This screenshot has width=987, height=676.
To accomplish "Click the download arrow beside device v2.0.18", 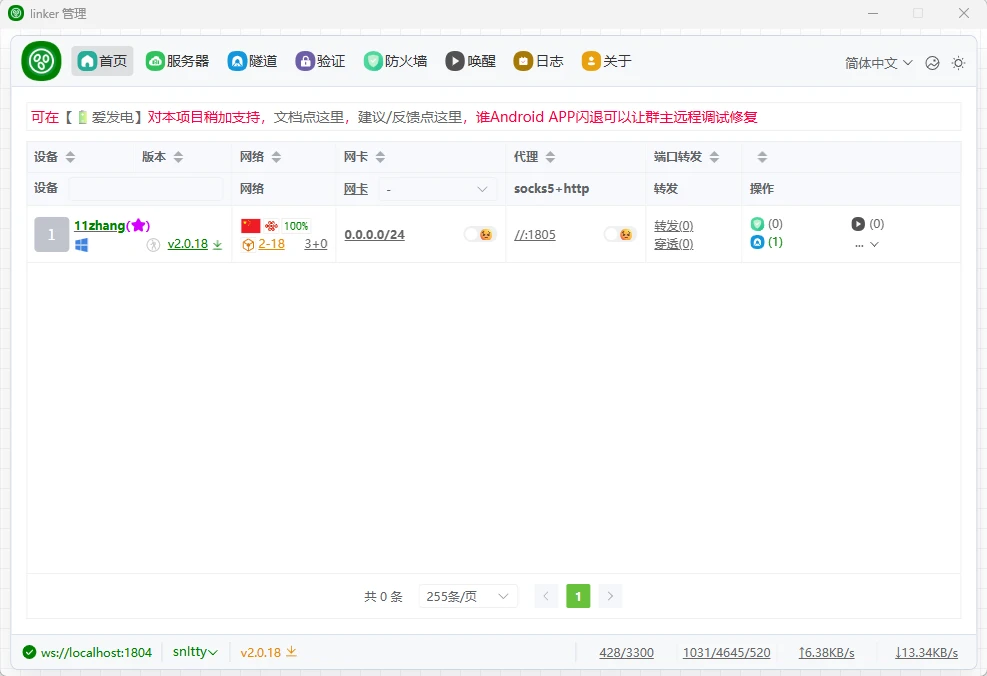I will coord(217,245).
